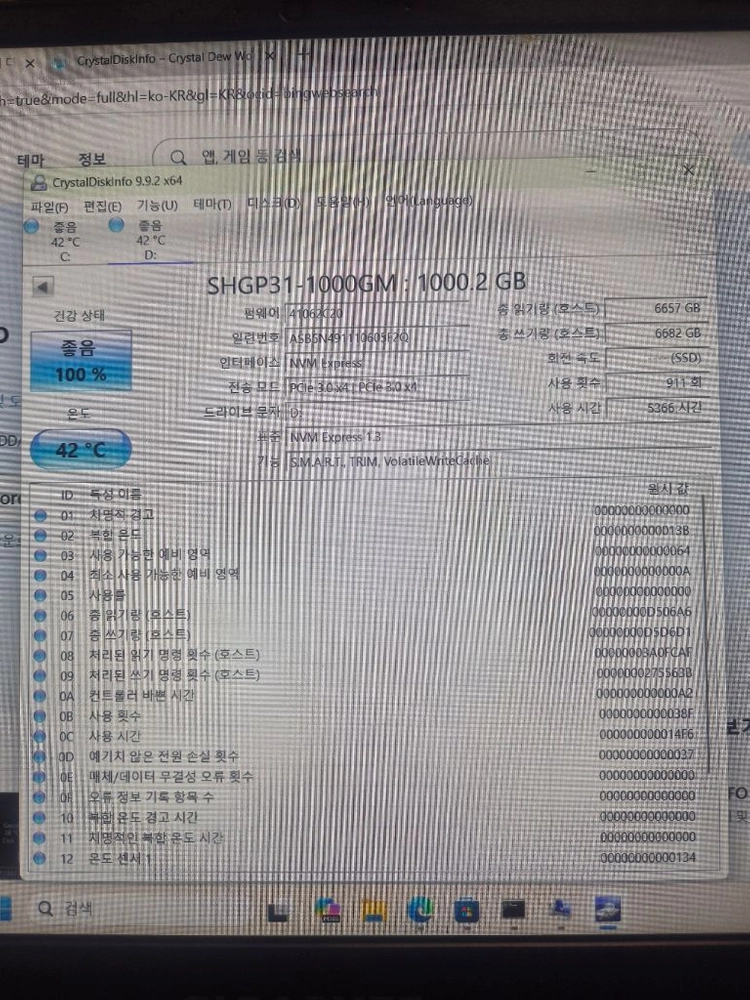Click the status circle for 01 치명적 경고
The image size is (750, 1000).
[40, 515]
